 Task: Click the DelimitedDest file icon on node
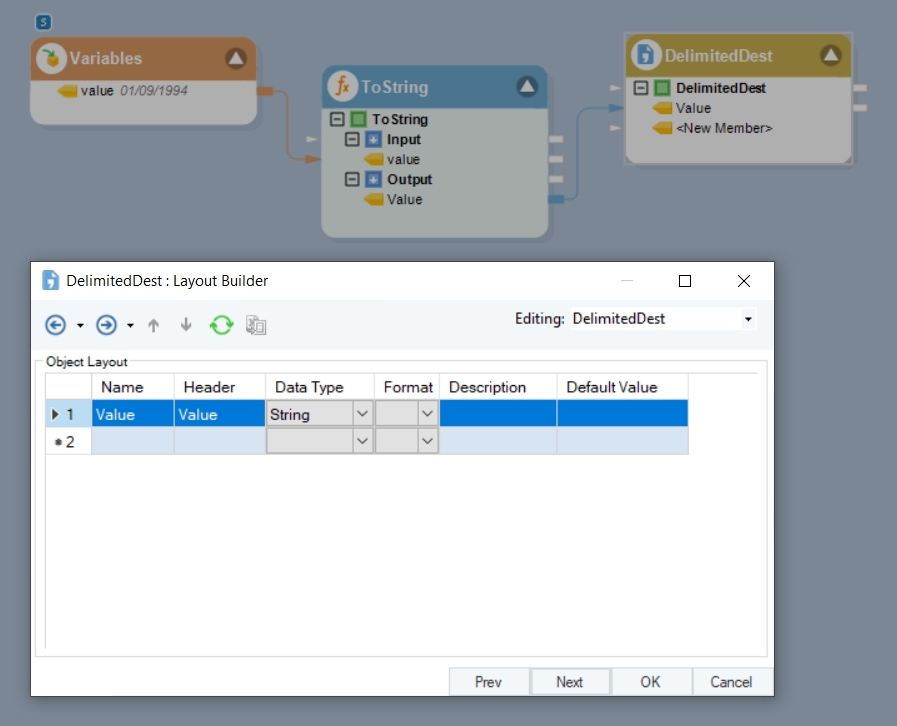[647, 55]
